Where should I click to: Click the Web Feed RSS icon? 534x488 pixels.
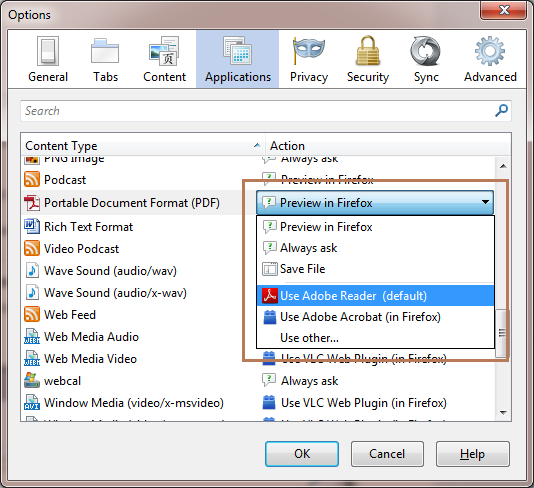32,314
